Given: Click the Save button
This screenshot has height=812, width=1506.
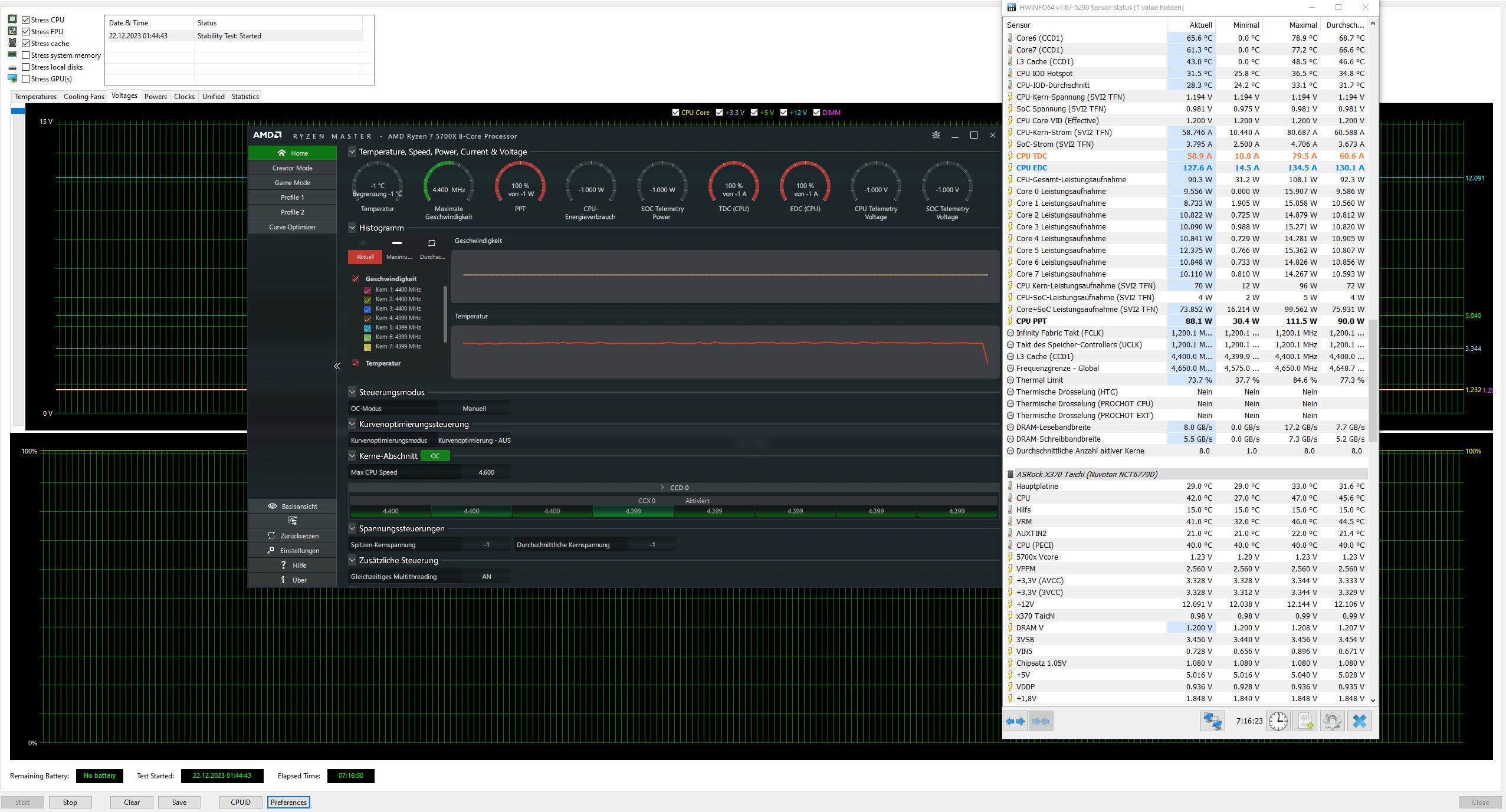Looking at the screenshot, I should point(179,802).
